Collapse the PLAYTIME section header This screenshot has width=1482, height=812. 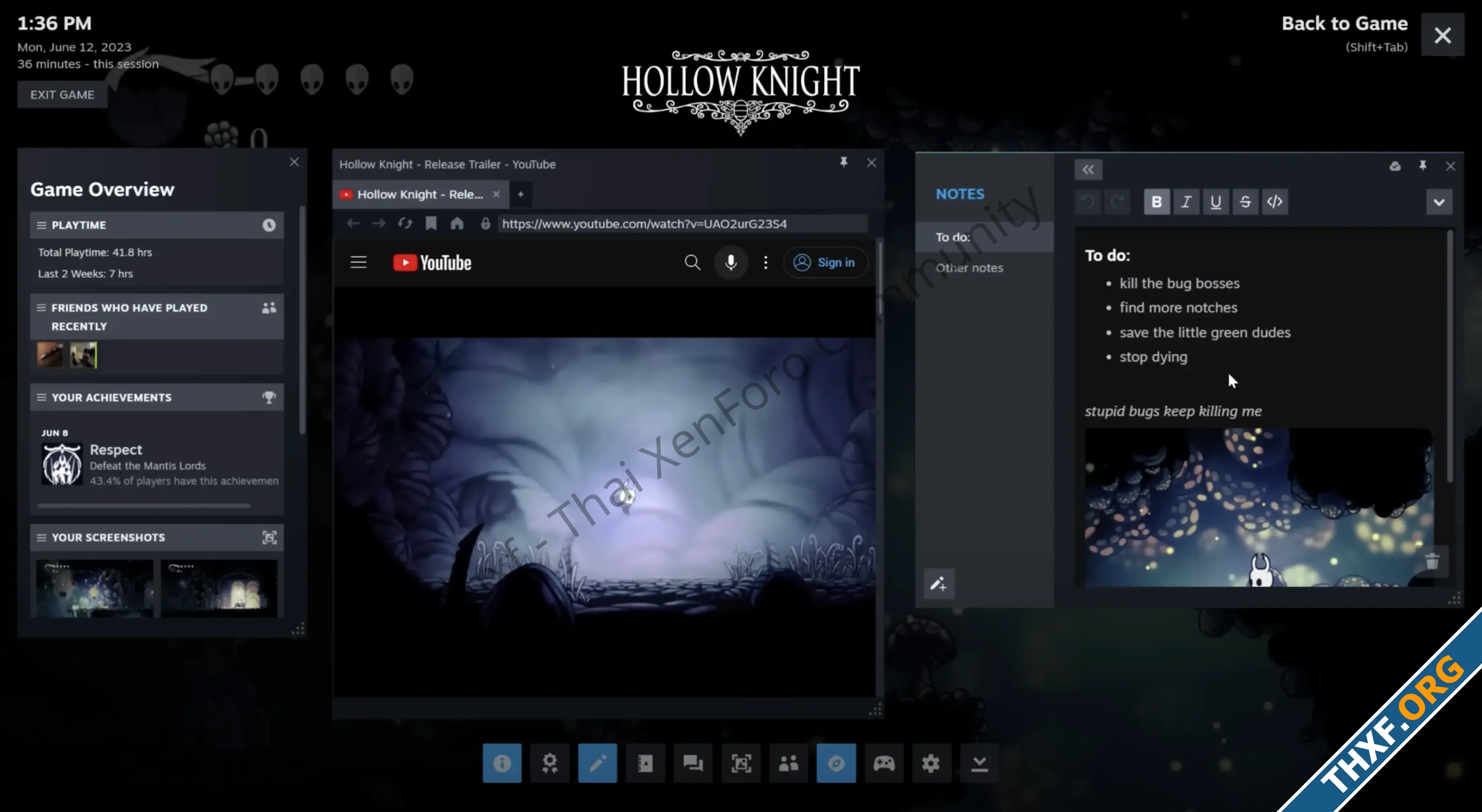click(x=156, y=225)
